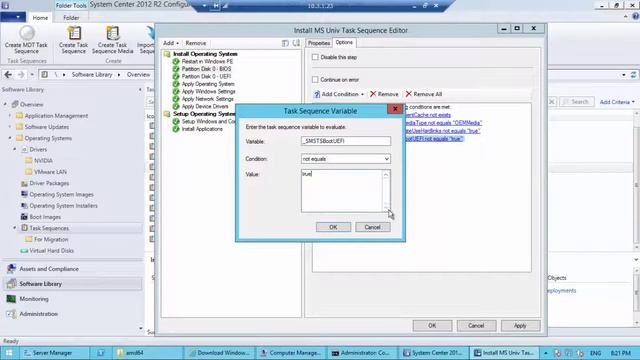Toggle Disable this step checkbox
This screenshot has width=640, height=360.
click(315, 57)
